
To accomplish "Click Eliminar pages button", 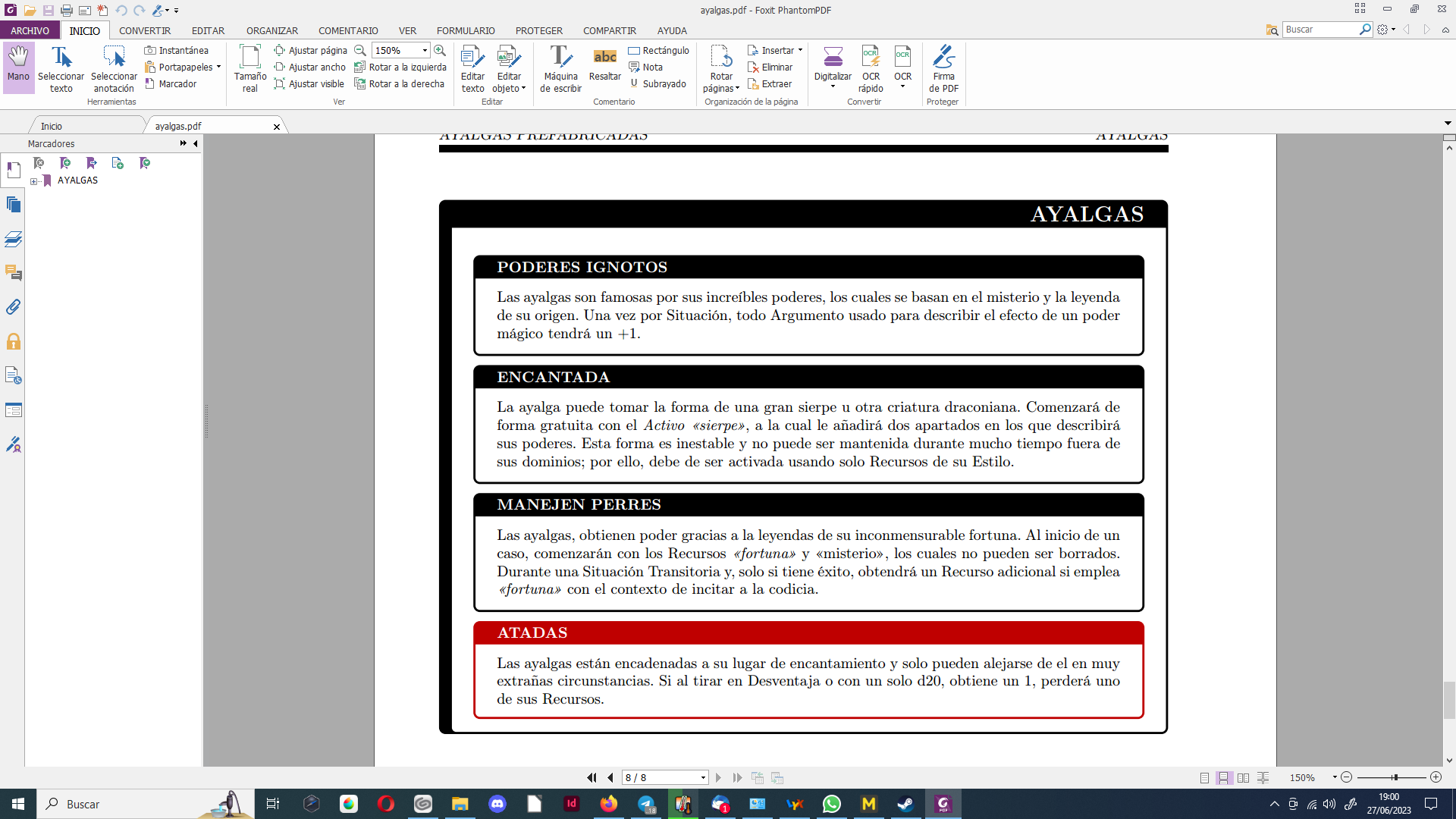I will click(770, 67).
